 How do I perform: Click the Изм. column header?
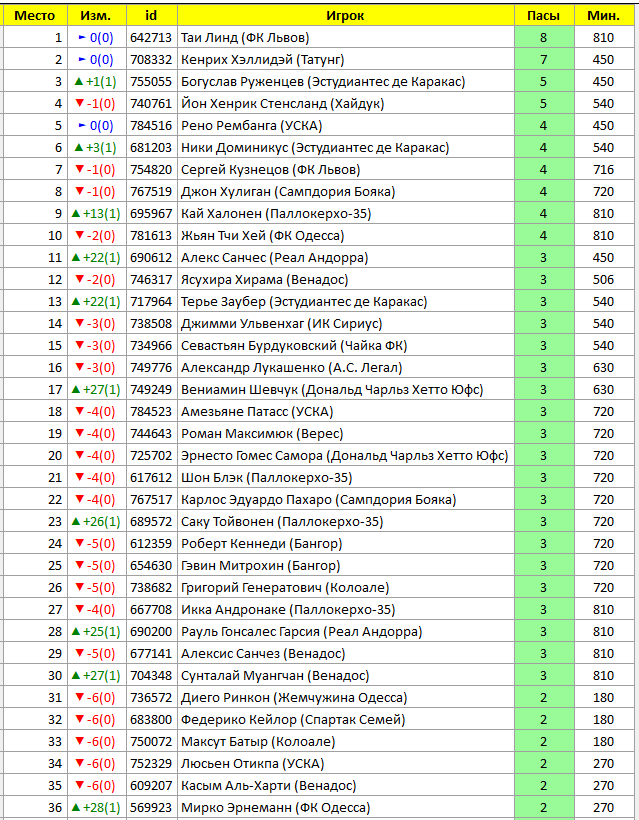pos(96,16)
